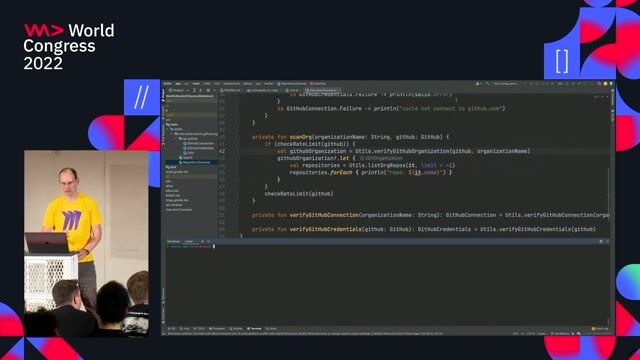Select App.kt in project tree

pyautogui.click(x=186, y=158)
